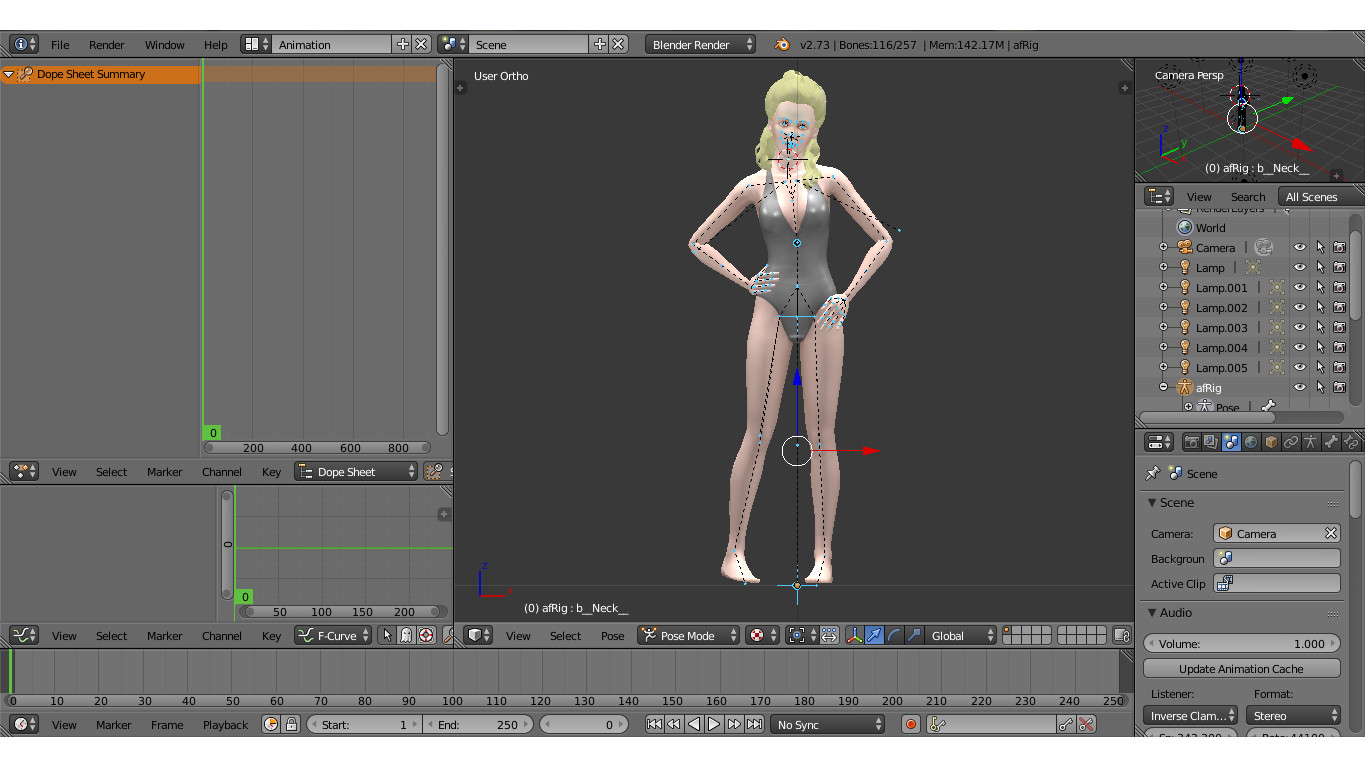Toggle selectability of Lamp.002
The height and width of the screenshot is (768, 1366).
1320,307
